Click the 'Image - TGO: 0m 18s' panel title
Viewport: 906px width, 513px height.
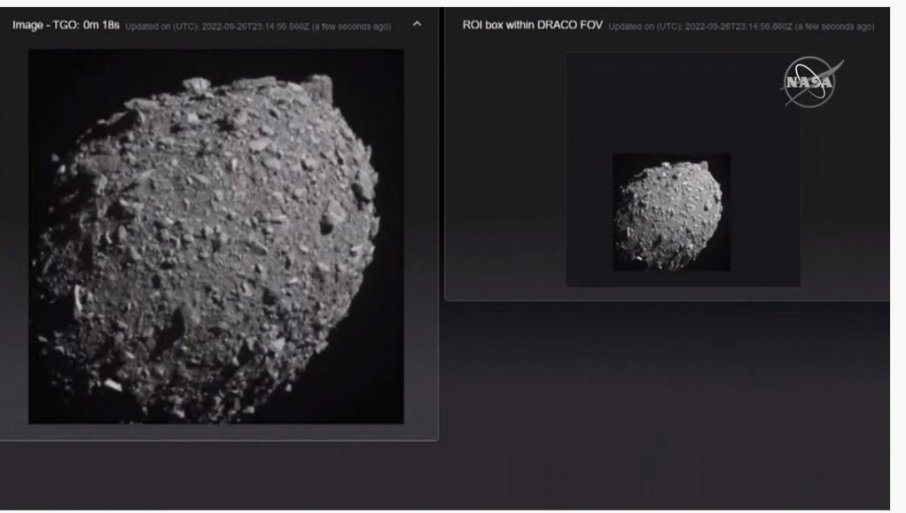[x=66, y=24]
